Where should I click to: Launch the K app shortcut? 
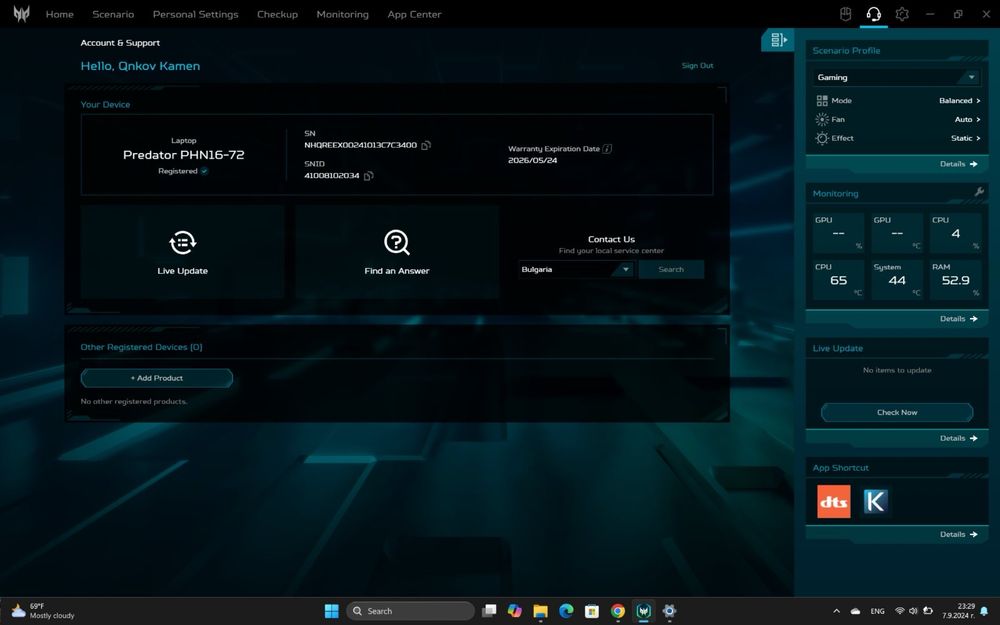coord(875,501)
